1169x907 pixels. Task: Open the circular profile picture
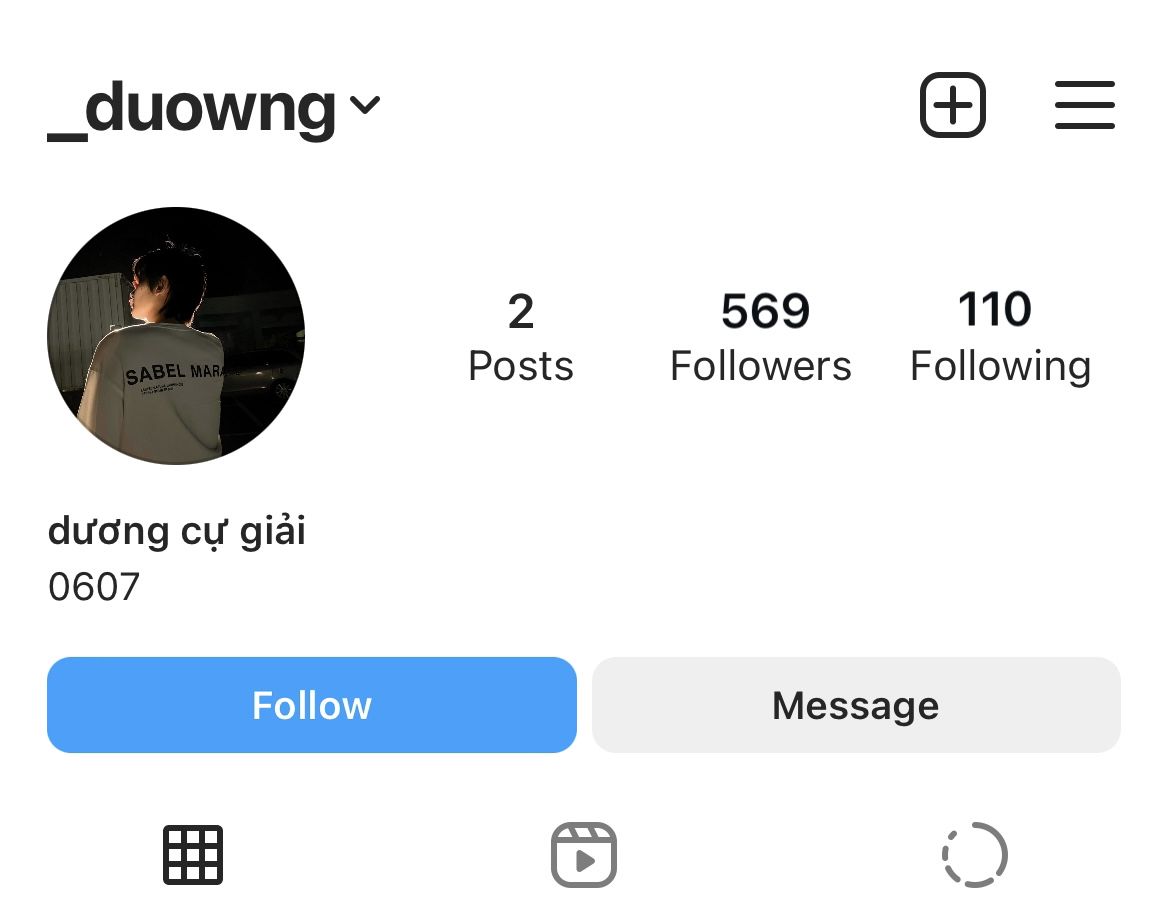tap(176, 336)
